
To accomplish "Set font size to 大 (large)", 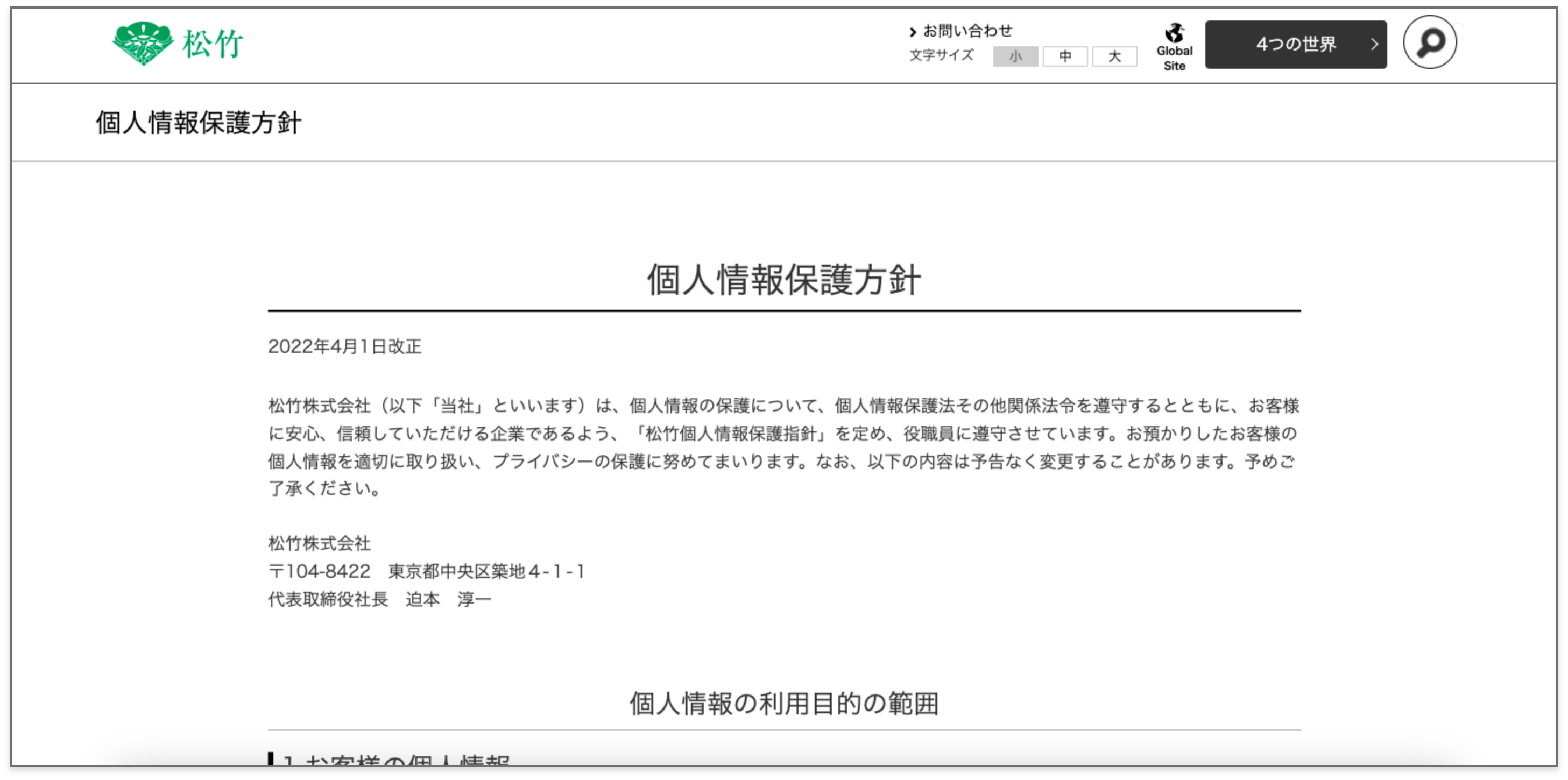I will pos(1114,56).
